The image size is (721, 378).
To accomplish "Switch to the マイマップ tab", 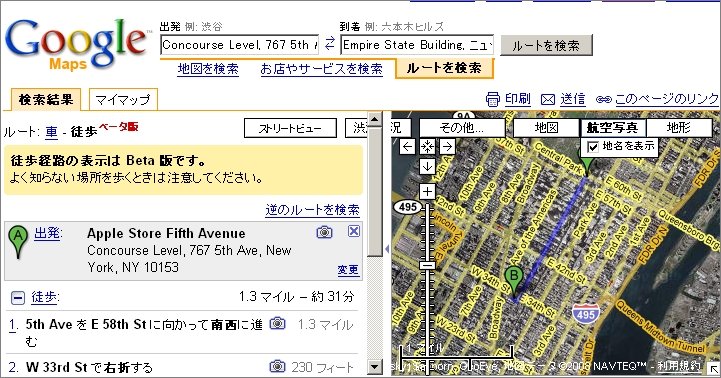I will (x=123, y=99).
